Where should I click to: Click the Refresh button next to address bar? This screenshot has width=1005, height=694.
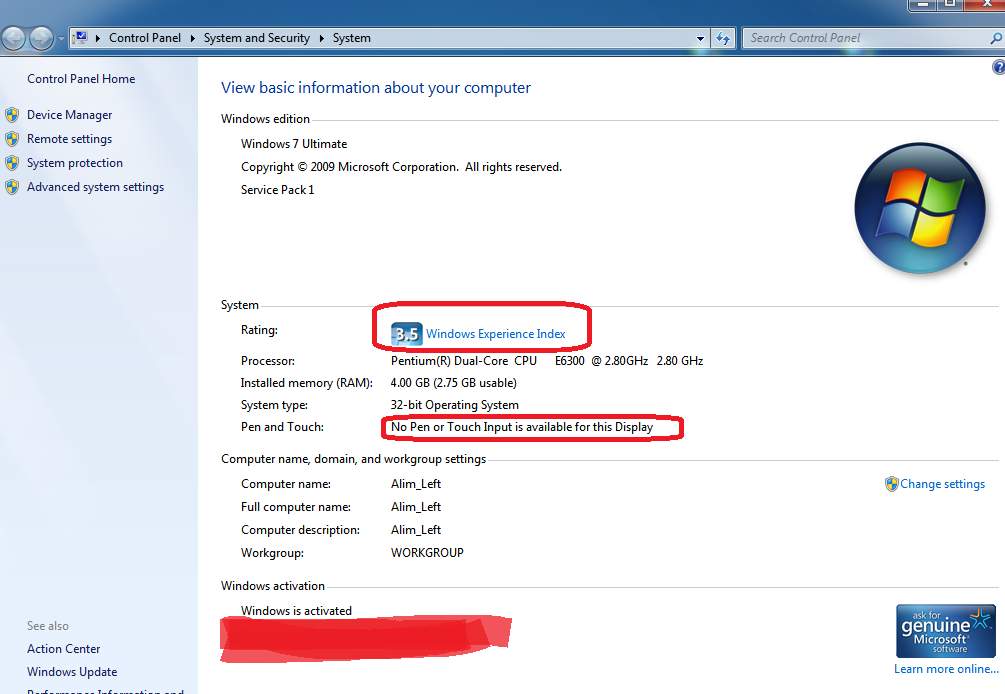(x=724, y=38)
